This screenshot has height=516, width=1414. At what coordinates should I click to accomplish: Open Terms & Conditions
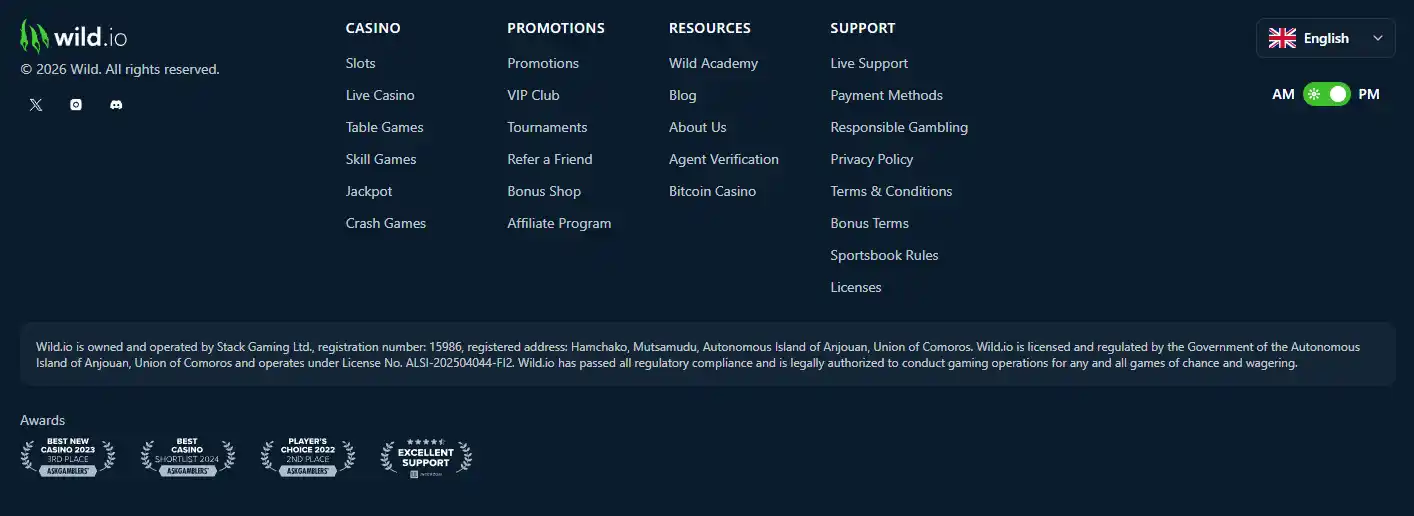[891, 191]
